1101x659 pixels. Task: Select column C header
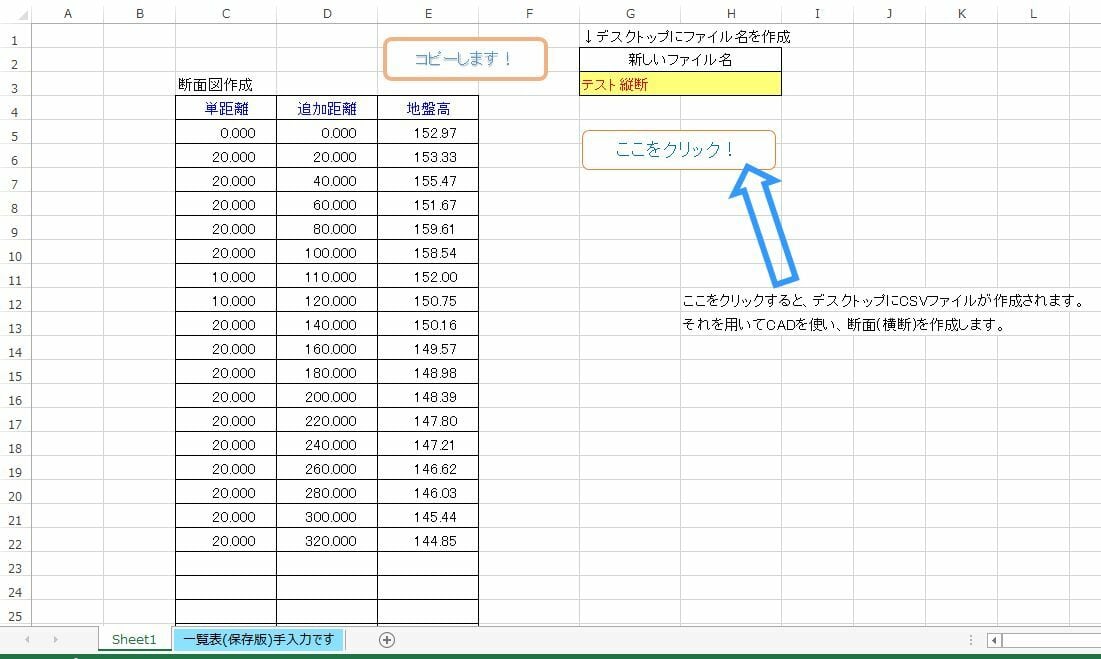pos(225,13)
